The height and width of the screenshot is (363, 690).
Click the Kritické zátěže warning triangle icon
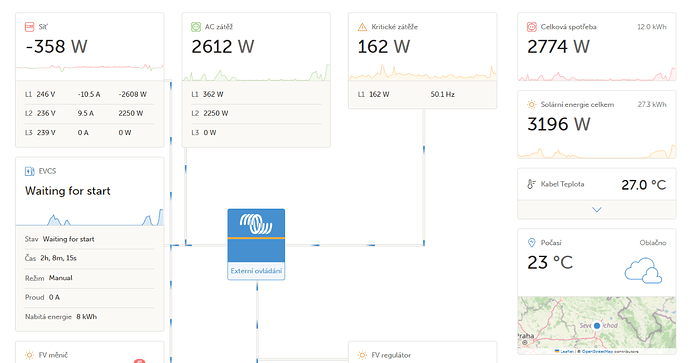(362, 27)
